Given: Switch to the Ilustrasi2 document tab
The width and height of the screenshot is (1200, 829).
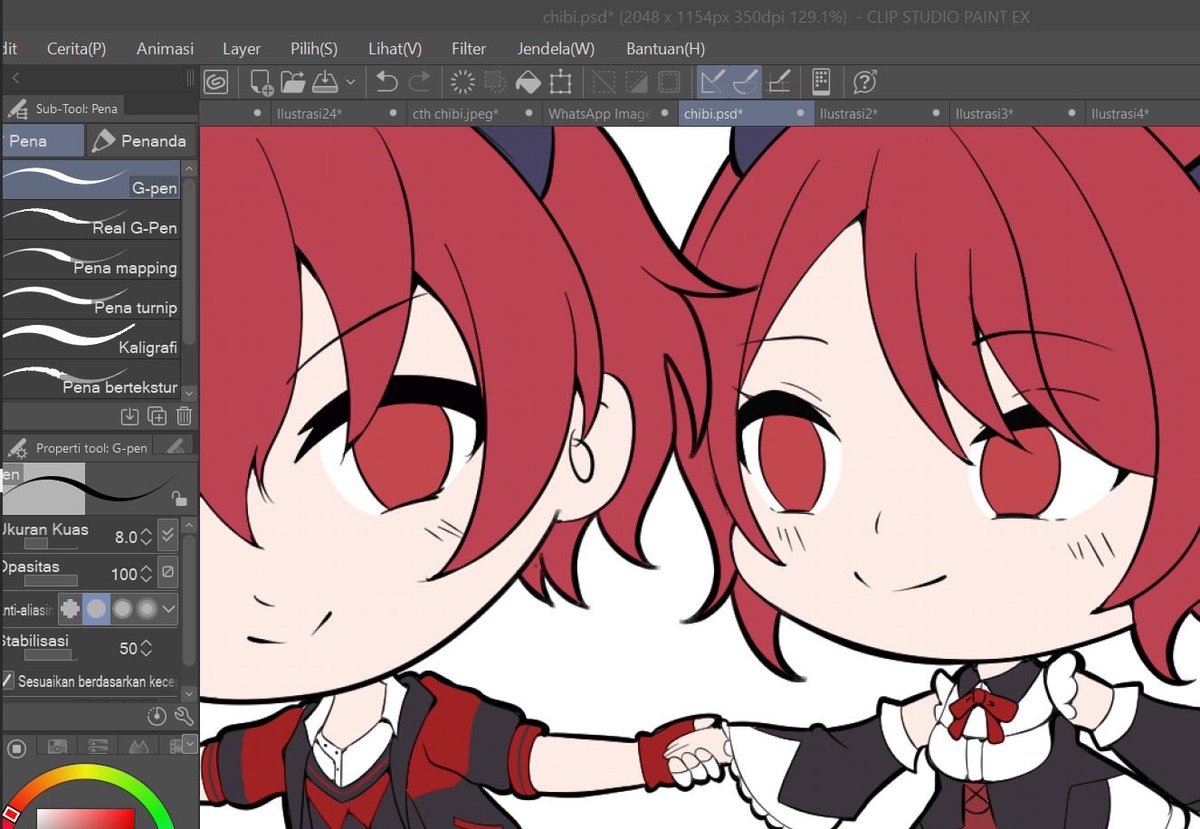Looking at the screenshot, I should pos(850,113).
